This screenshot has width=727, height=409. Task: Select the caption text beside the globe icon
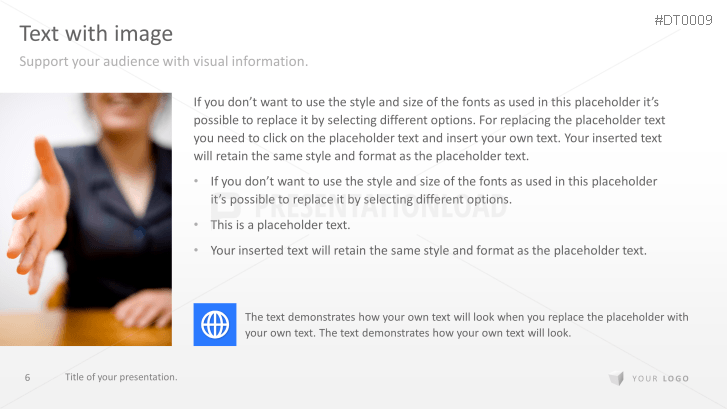click(x=466, y=325)
